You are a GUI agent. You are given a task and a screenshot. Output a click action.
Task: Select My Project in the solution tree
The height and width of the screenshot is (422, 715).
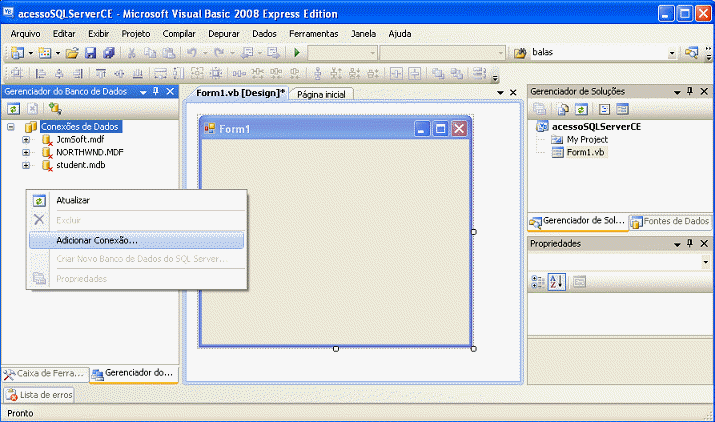point(587,140)
